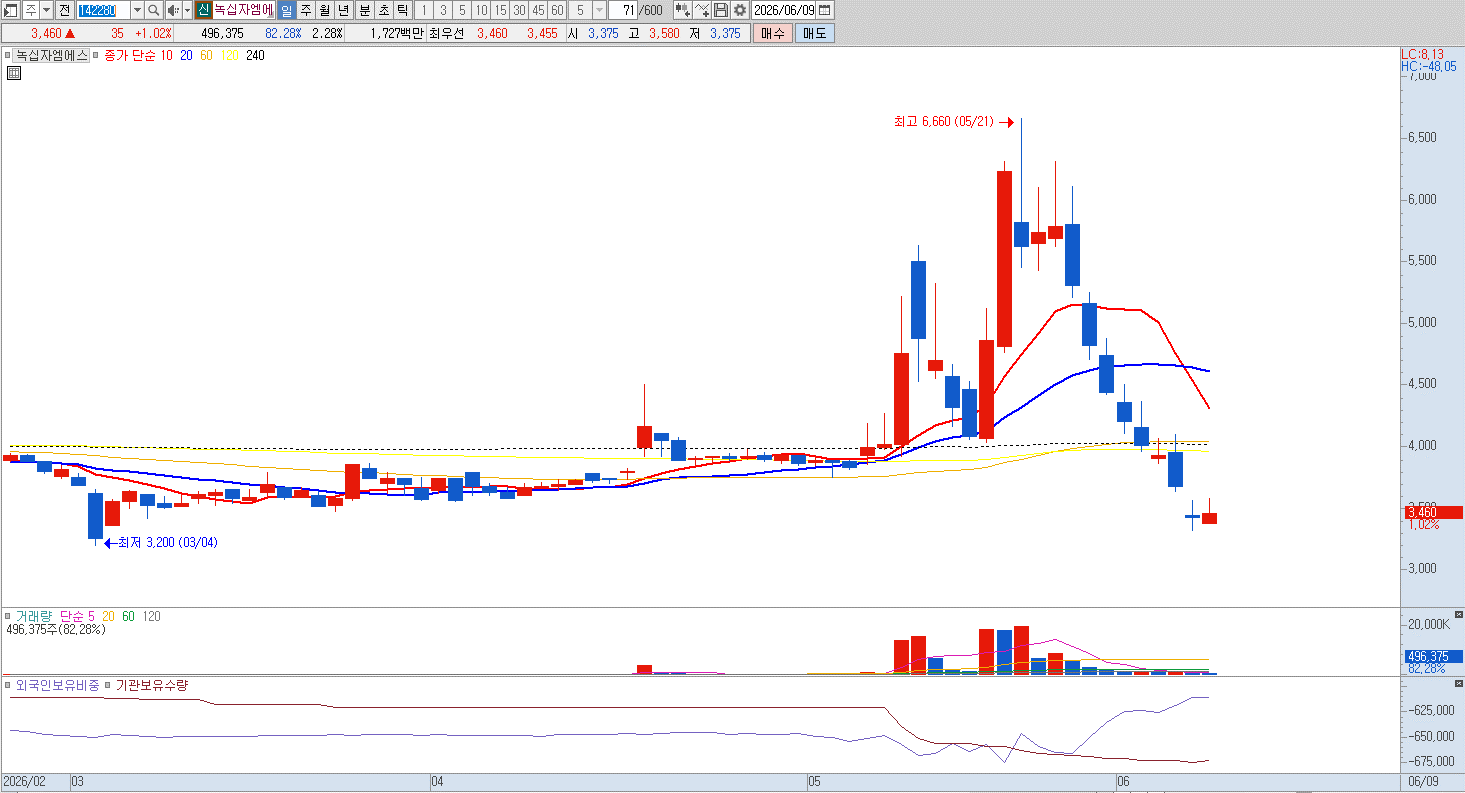Toggle minute (분) chart period
This screenshot has width=1465, height=793.
[364, 10]
